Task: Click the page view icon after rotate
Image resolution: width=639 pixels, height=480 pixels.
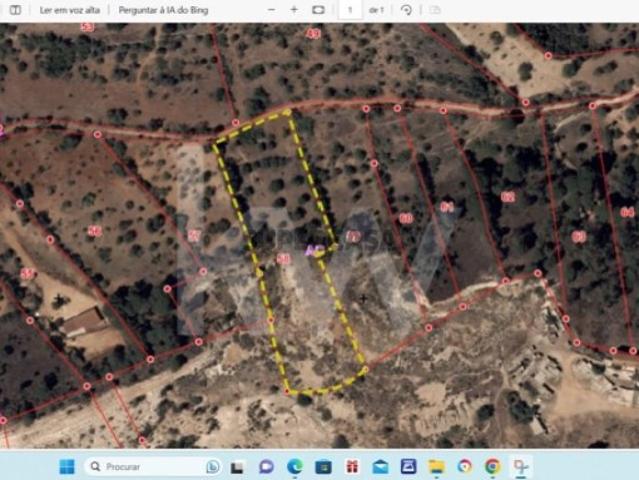Action: (434, 9)
